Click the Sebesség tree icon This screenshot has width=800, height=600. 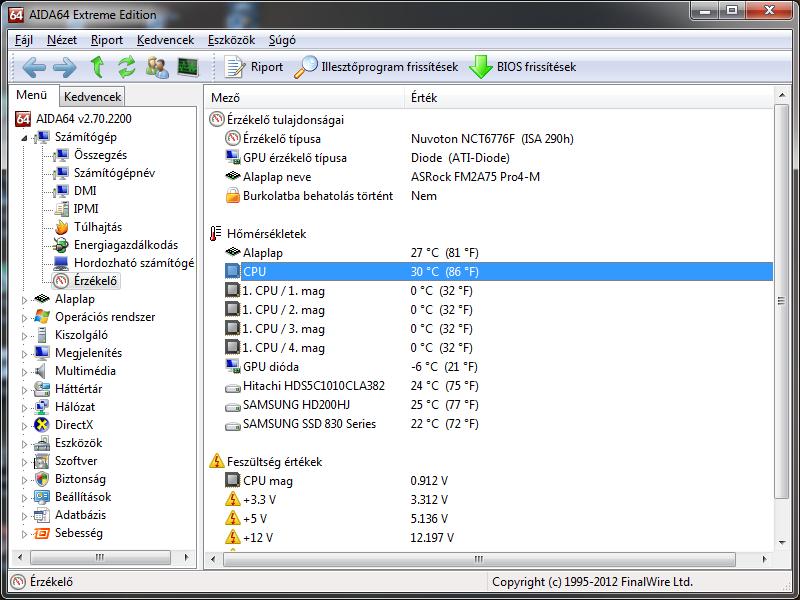point(42,533)
